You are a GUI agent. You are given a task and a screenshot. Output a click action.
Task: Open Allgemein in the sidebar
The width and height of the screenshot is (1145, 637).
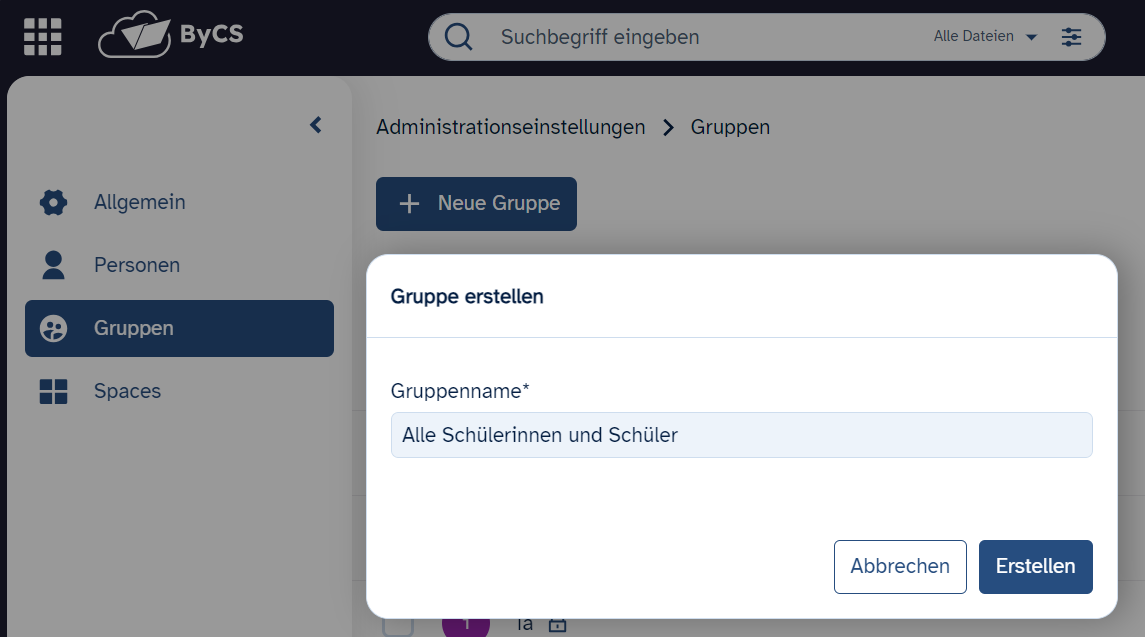179,202
